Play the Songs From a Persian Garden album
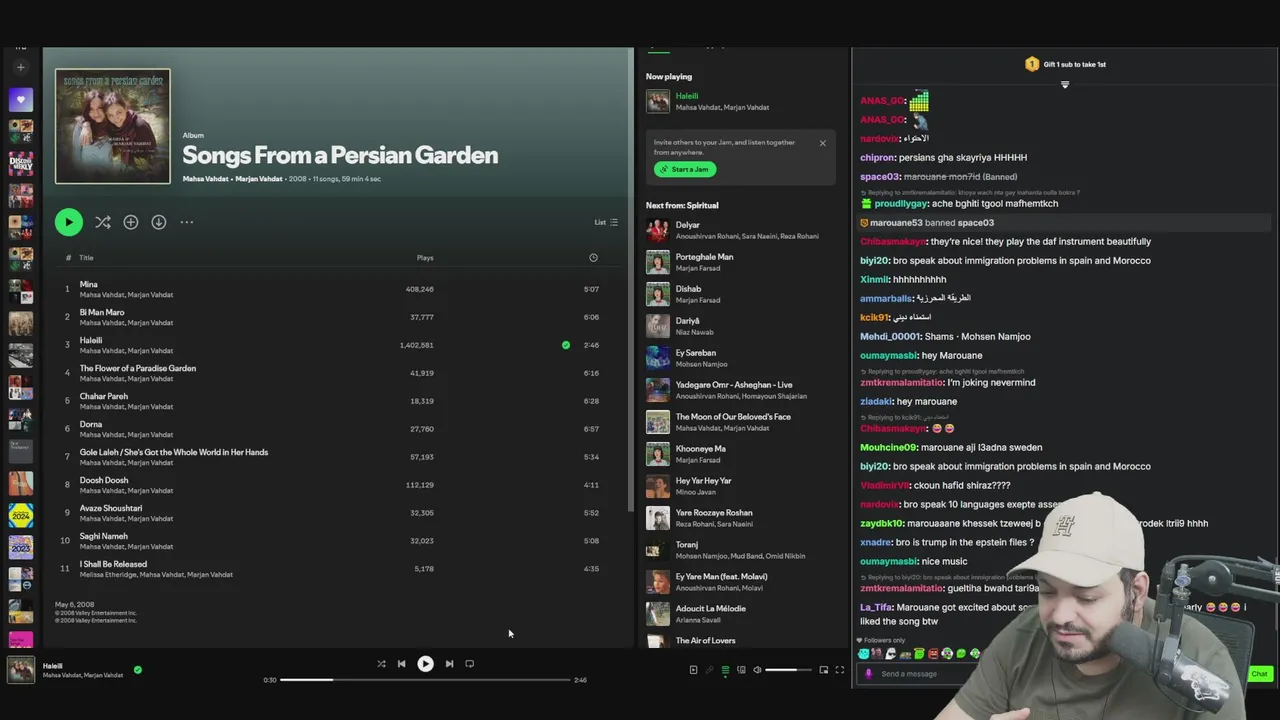Viewport: 1280px width, 720px height. (69, 222)
